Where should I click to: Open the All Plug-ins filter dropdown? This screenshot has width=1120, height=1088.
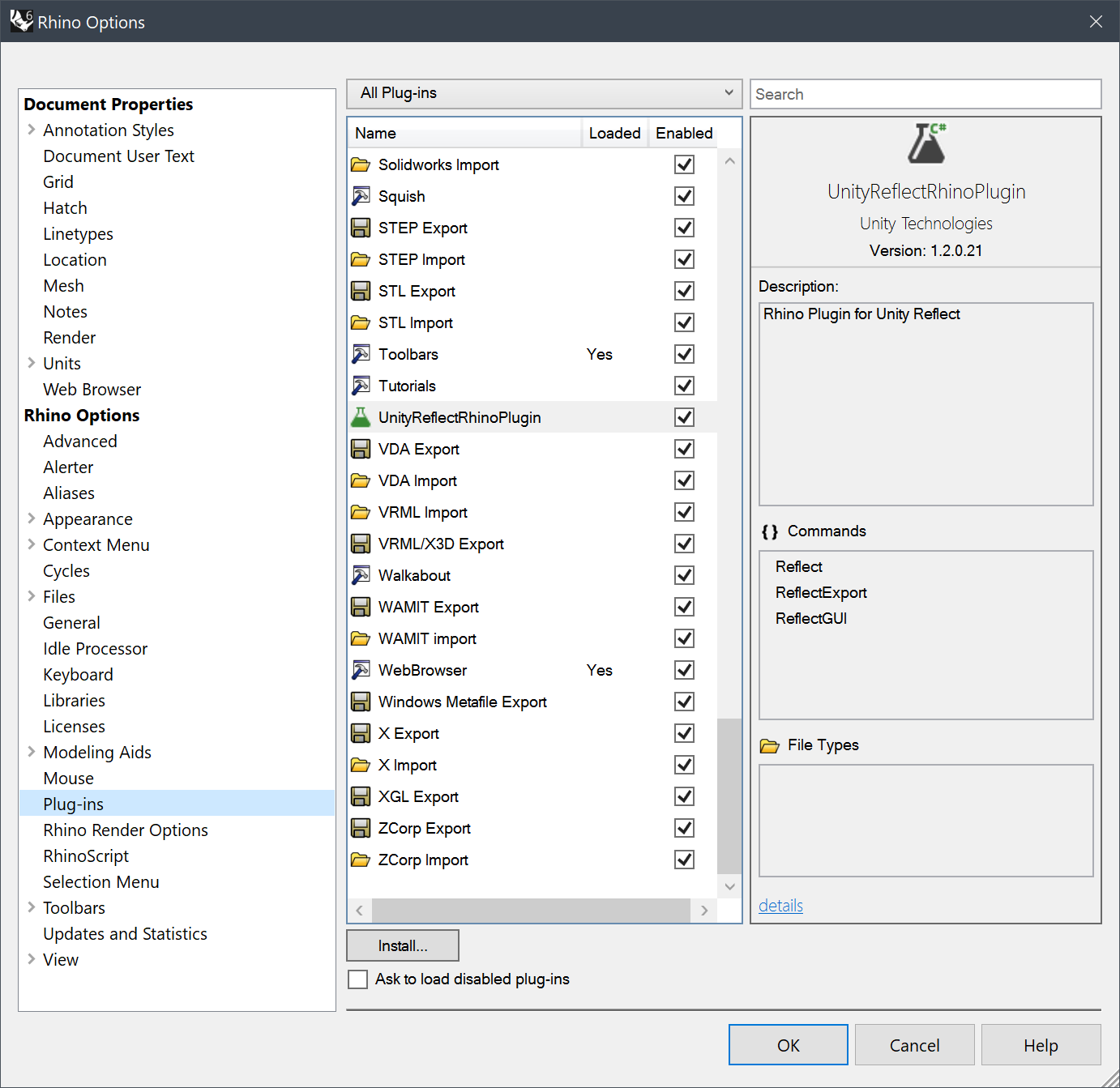(545, 93)
